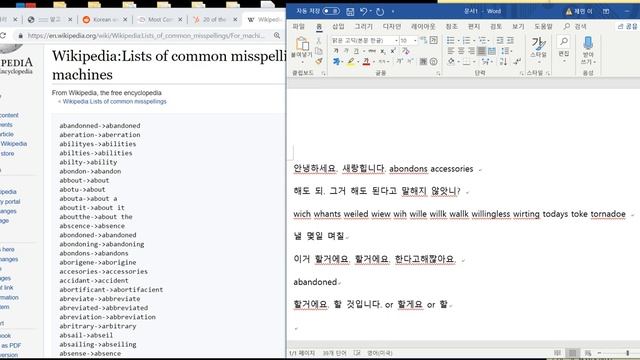Toggle bold formatting in Word
This screenshot has width=640, height=360.
coord(336,51)
